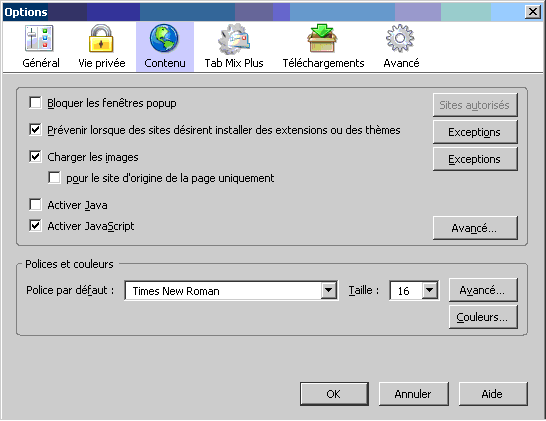546x421 pixels.
Task: Open the Général sliders icon
Action: click(39, 38)
